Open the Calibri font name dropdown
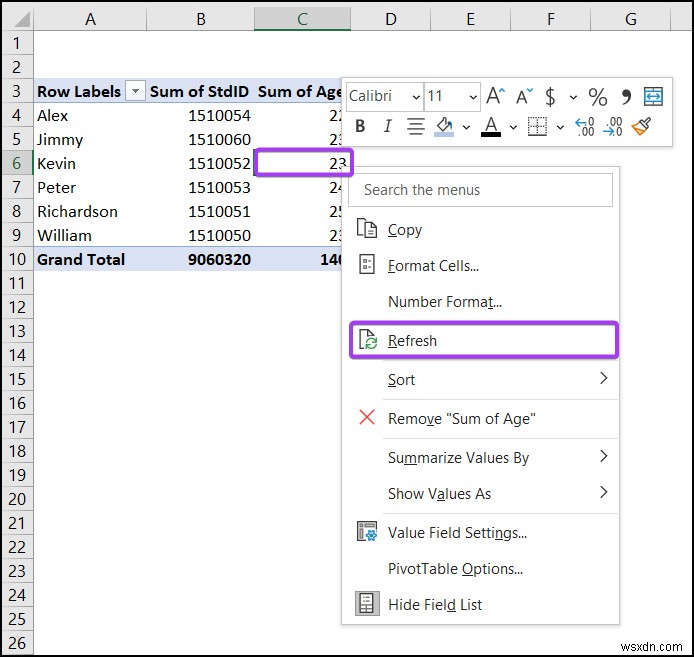This screenshot has width=694, height=657. click(415, 97)
